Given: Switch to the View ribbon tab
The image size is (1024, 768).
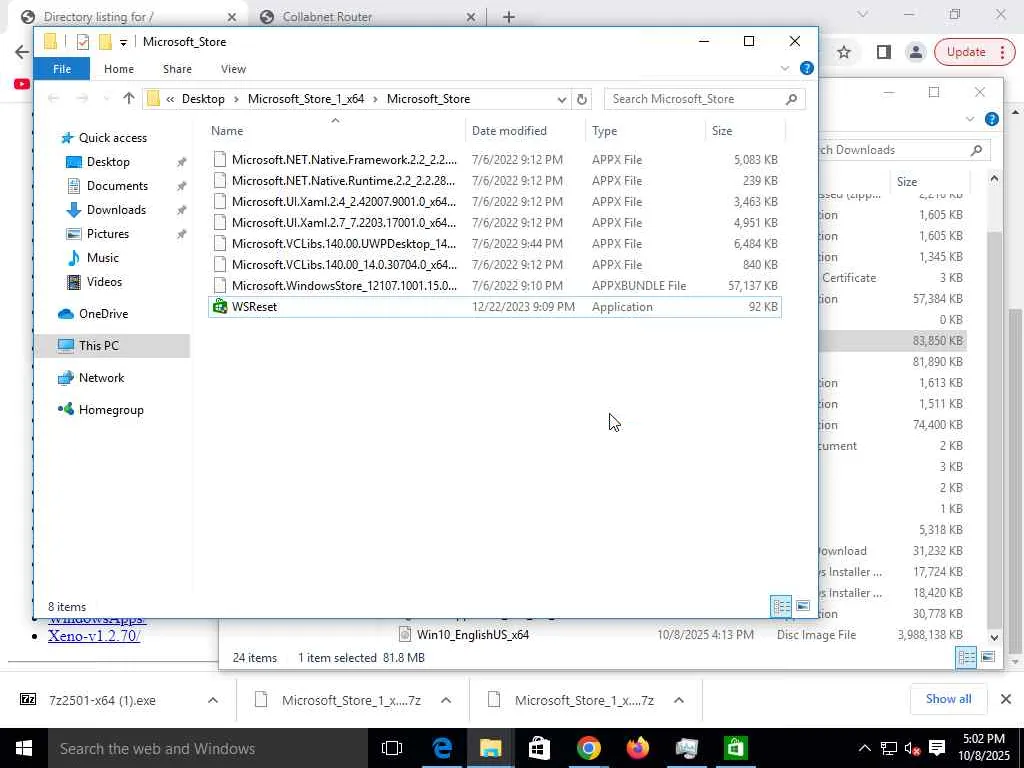Looking at the screenshot, I should click(233, 69).
